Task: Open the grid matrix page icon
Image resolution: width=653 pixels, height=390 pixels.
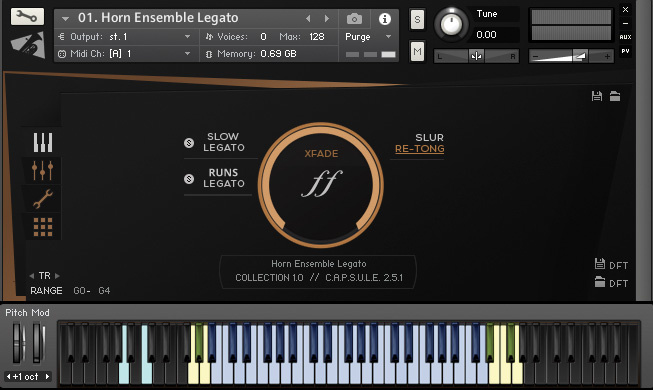Action: coord(43,227)
